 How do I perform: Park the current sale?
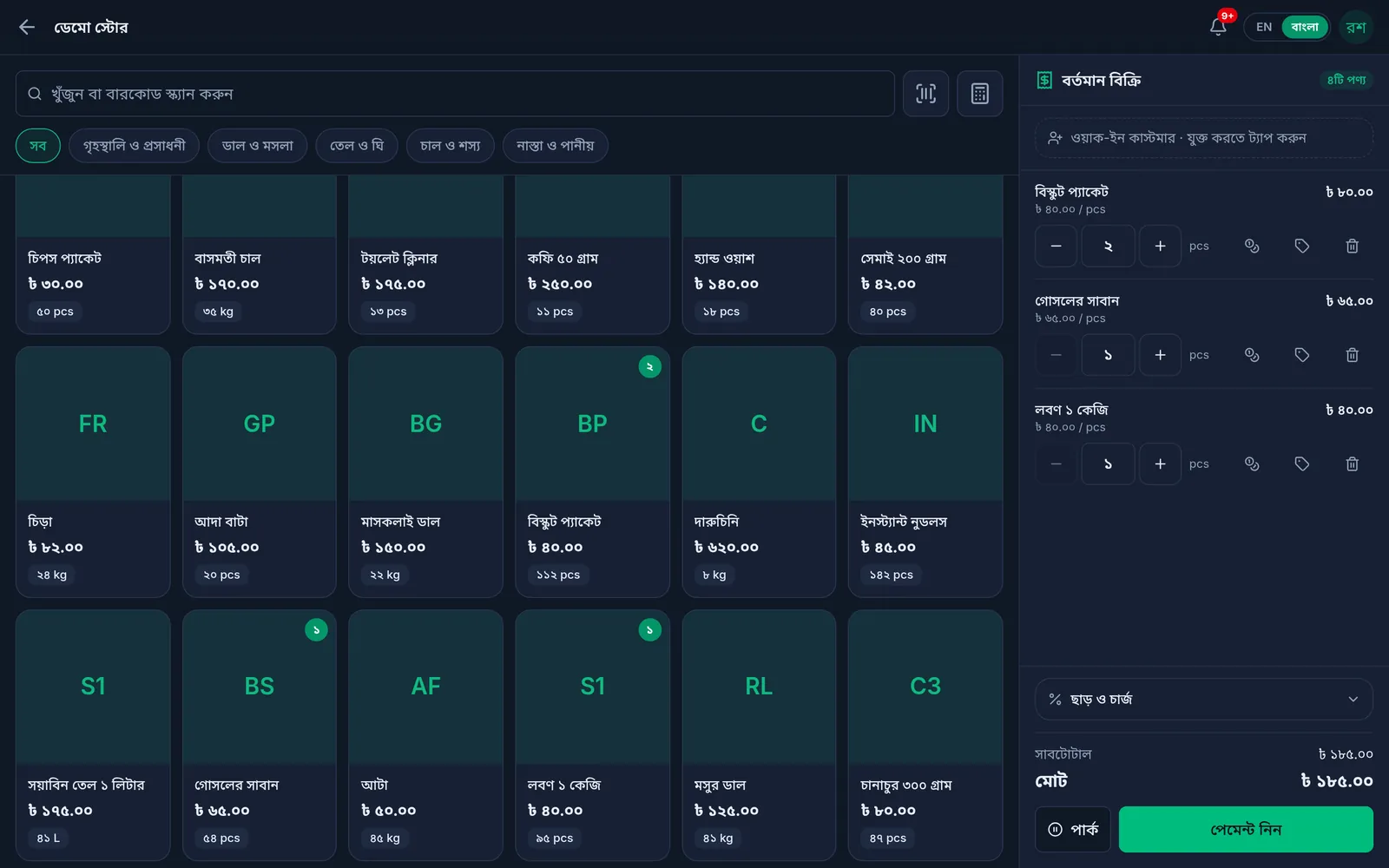click(x=1073, y=830)
